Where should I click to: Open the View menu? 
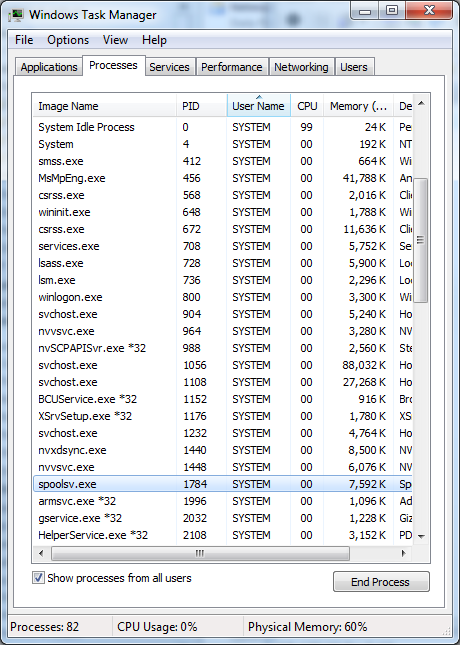pyautogui.click(x=115, y=40)
